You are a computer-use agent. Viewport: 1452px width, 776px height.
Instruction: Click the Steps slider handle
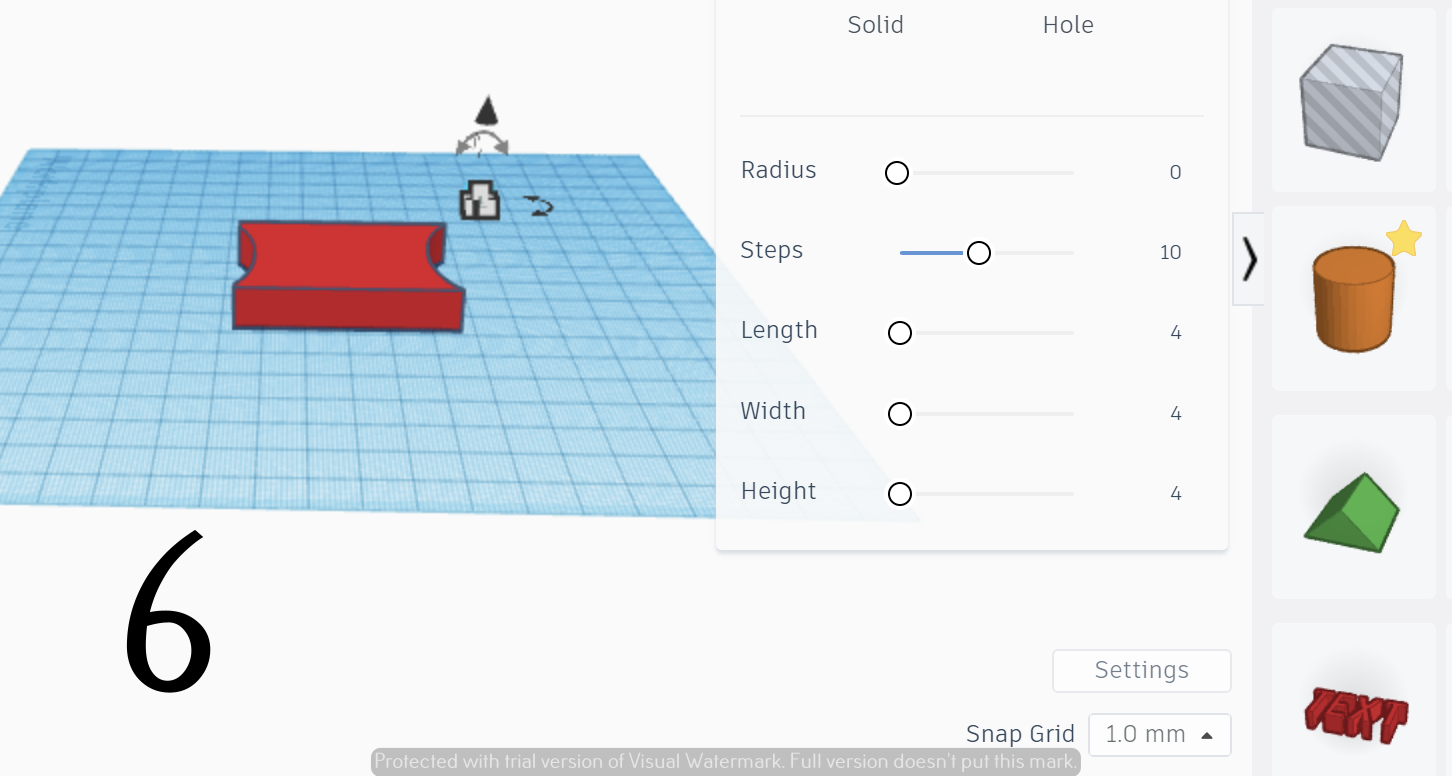click(979, 253)
